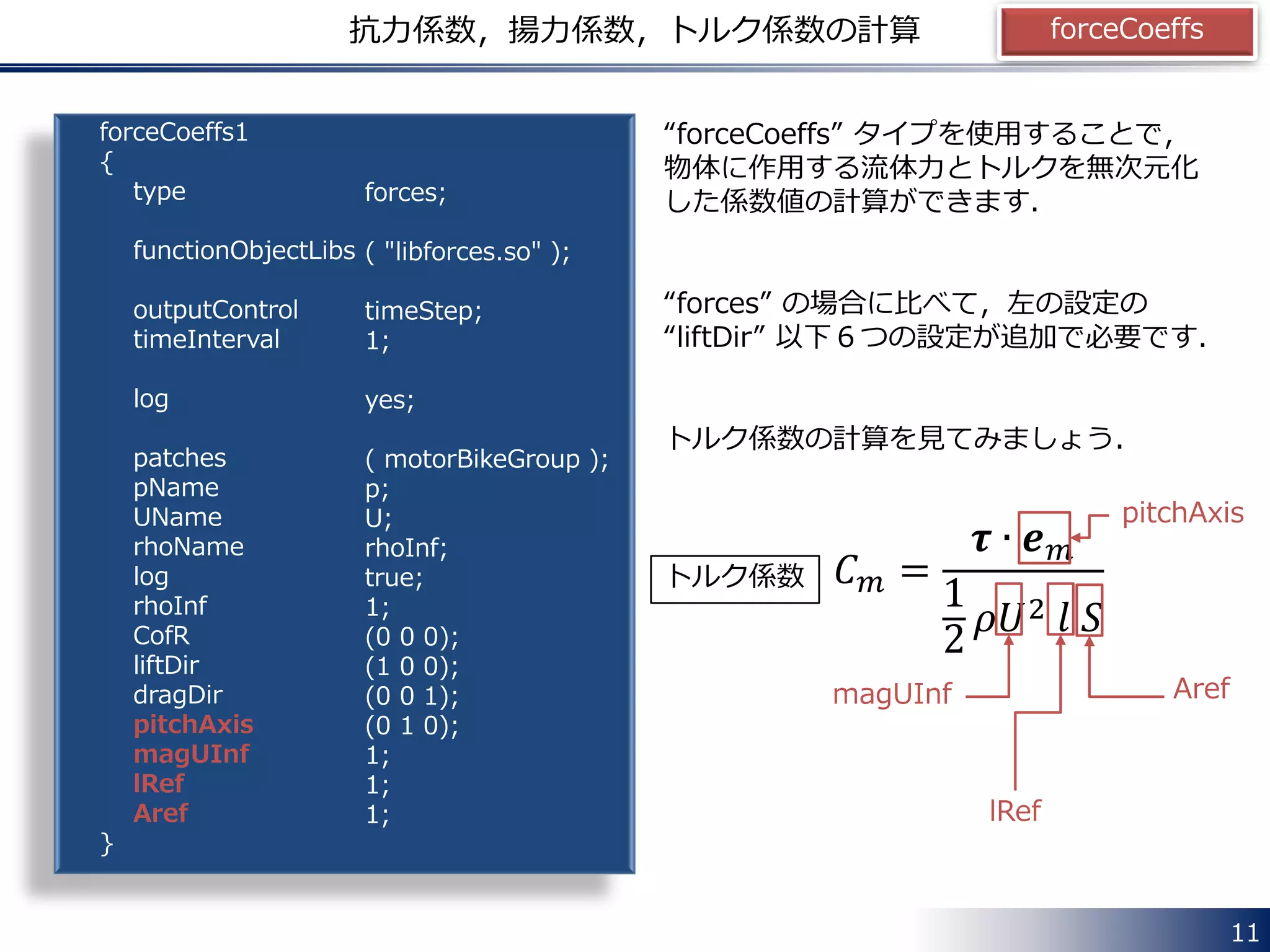Click the slide title 抗力係数, 揚力係数

[634, 30]
